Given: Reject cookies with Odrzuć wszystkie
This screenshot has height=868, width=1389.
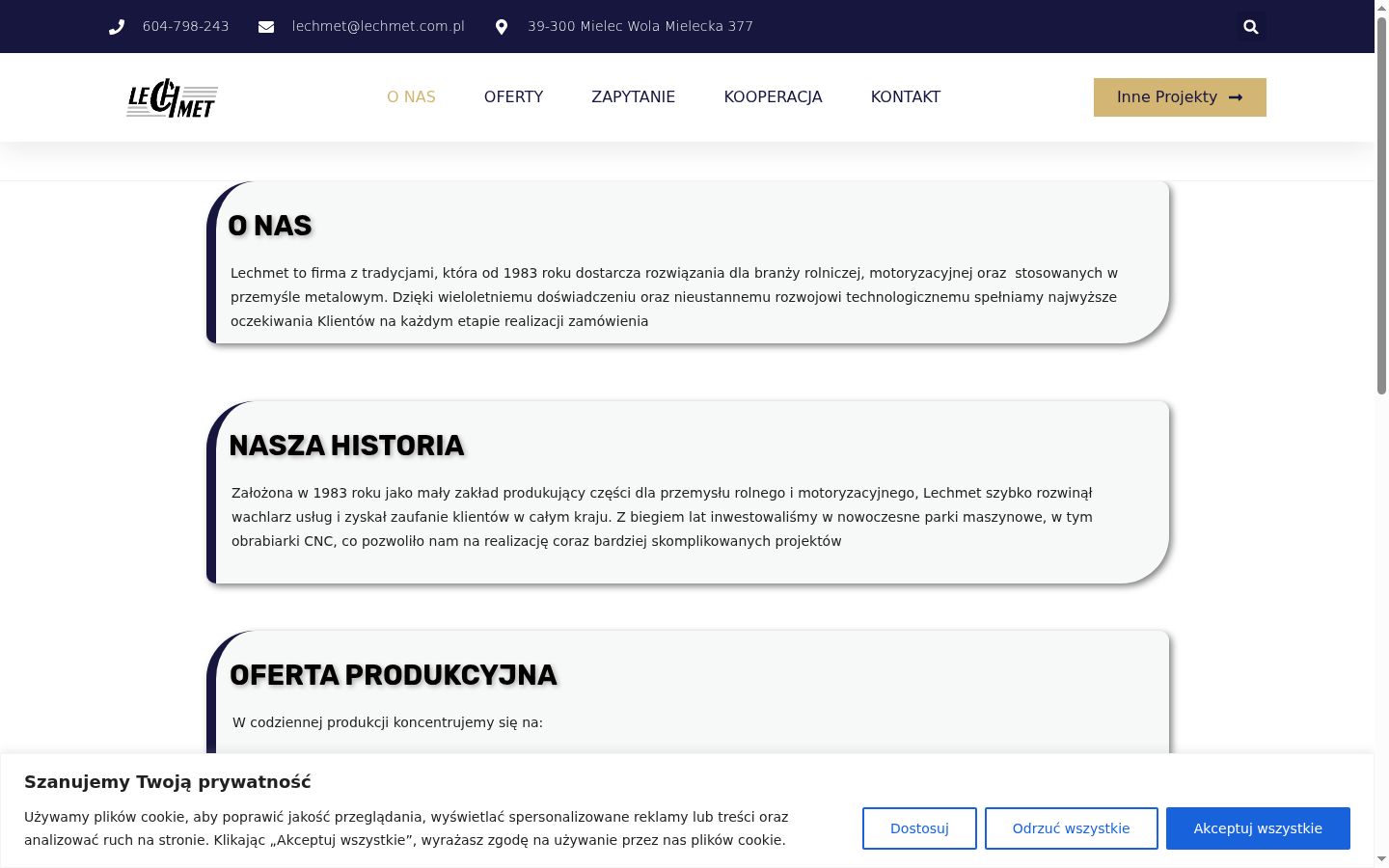Looking at the screenshot, I should (x=1072, y=828).
